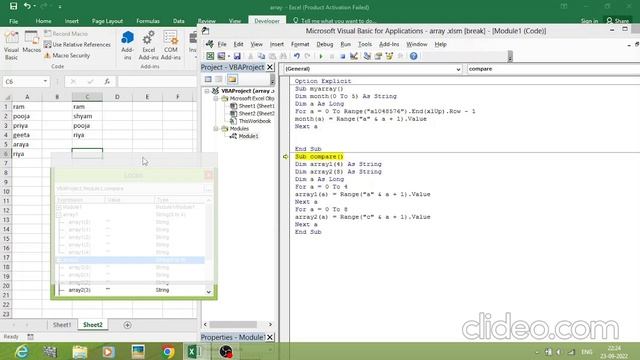Click the Pause (break) icon in VBA toolbar
The width and height of the screenshot is (640, 360).
[332, 56]
